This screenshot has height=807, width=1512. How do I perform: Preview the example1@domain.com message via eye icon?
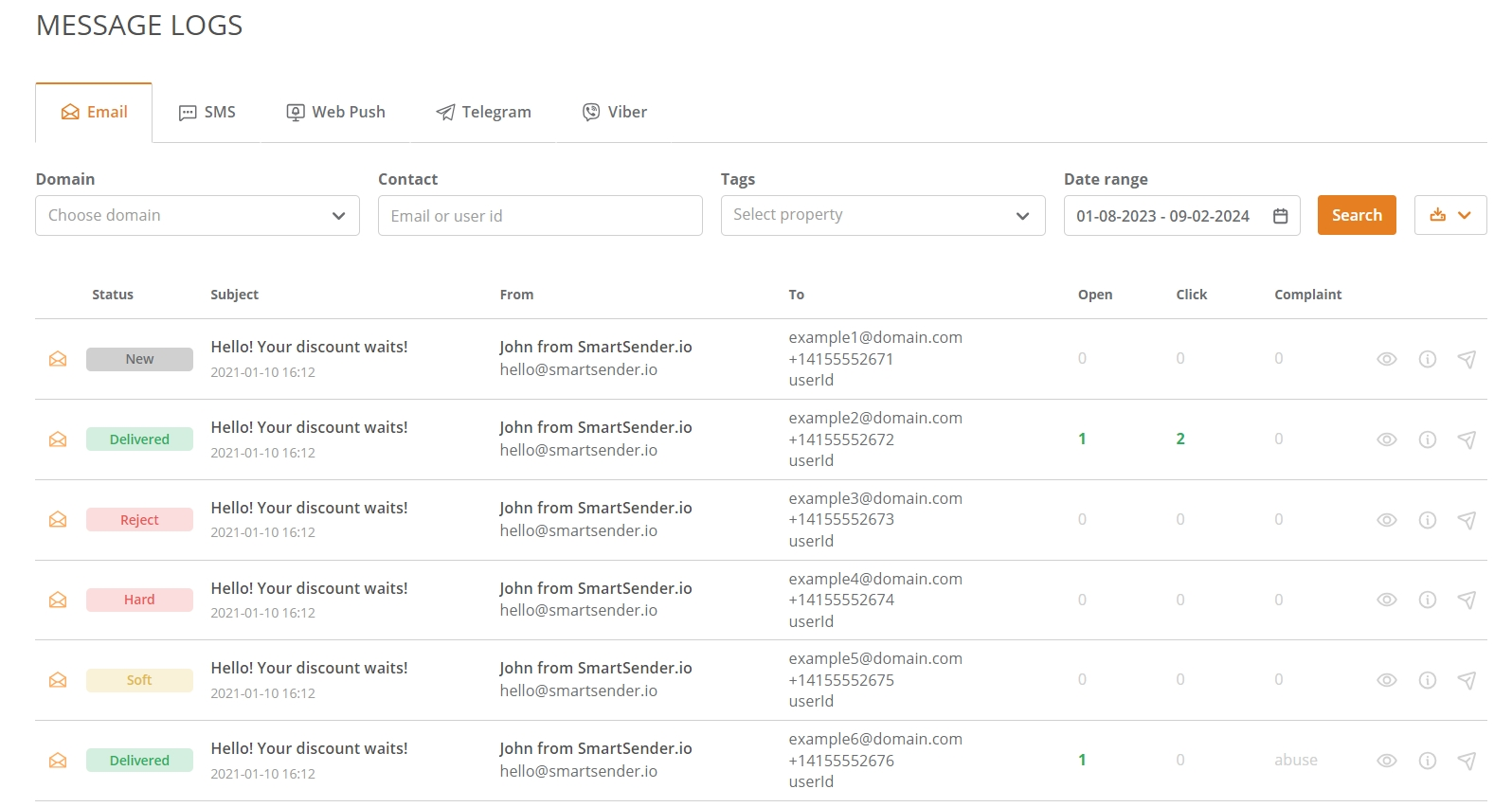pyautogui.click(x=1387, y=359)
